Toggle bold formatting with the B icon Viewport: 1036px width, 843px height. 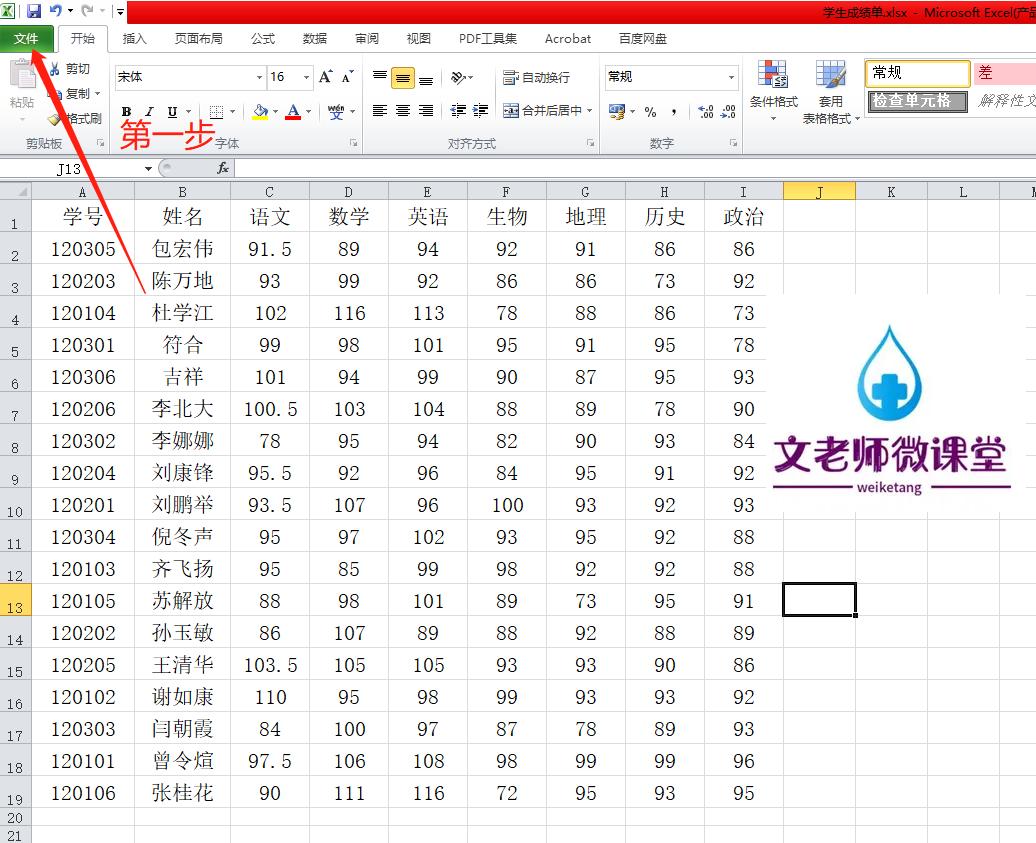(127, 110)
